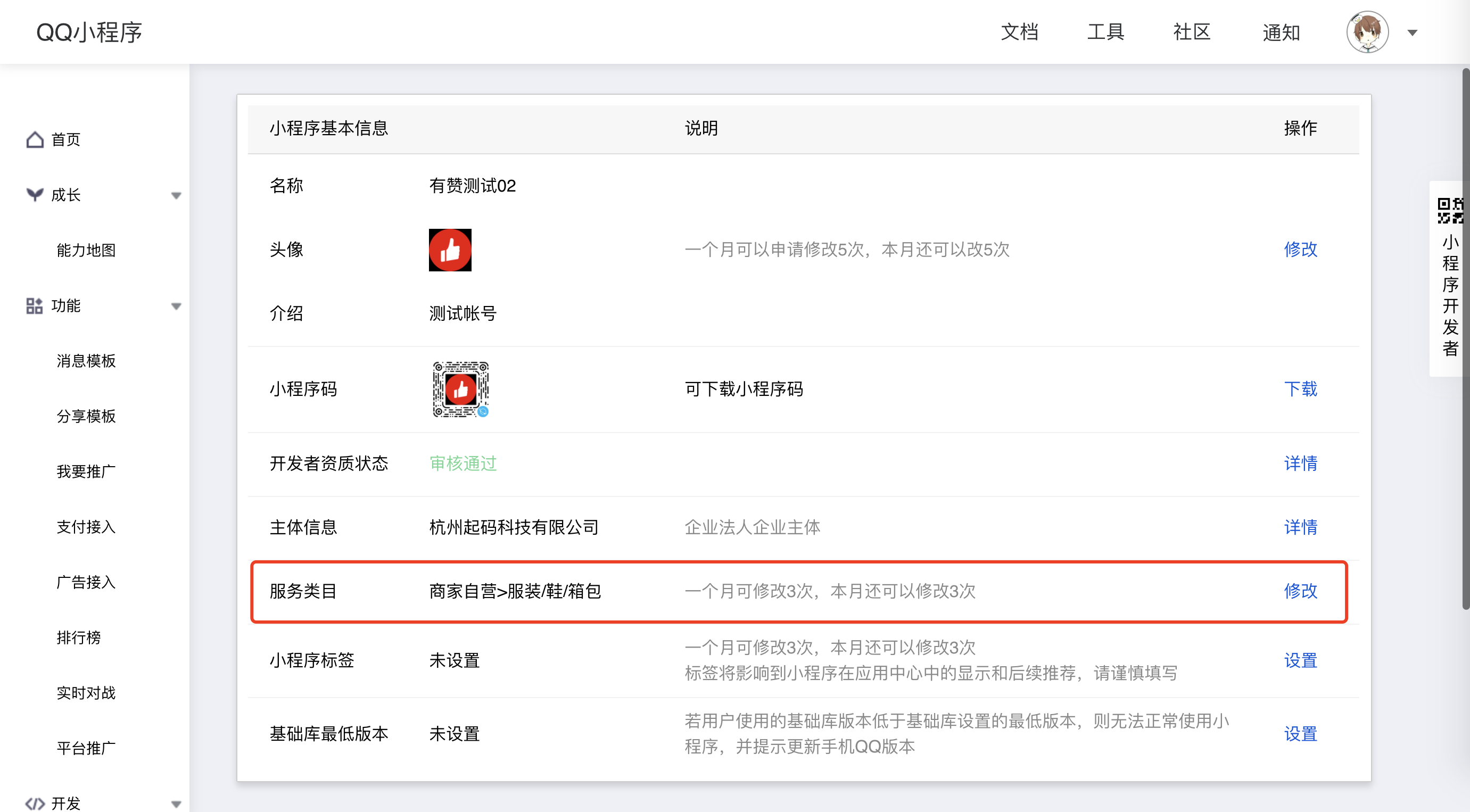Click the green 审核通过 status text

point(463,463)
